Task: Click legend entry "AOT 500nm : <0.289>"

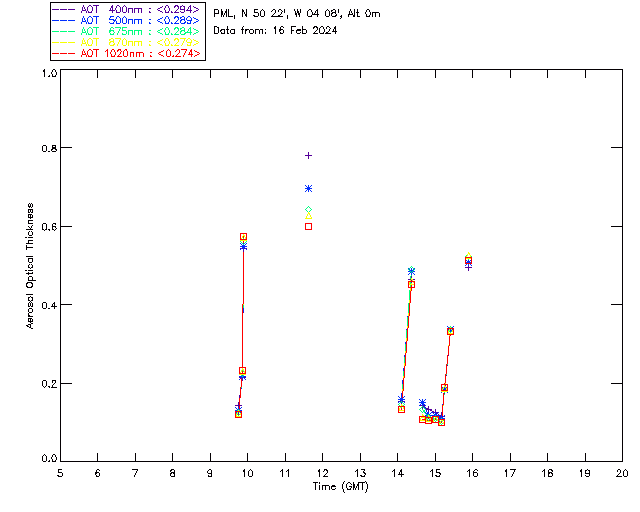Action: click(126, 20)
